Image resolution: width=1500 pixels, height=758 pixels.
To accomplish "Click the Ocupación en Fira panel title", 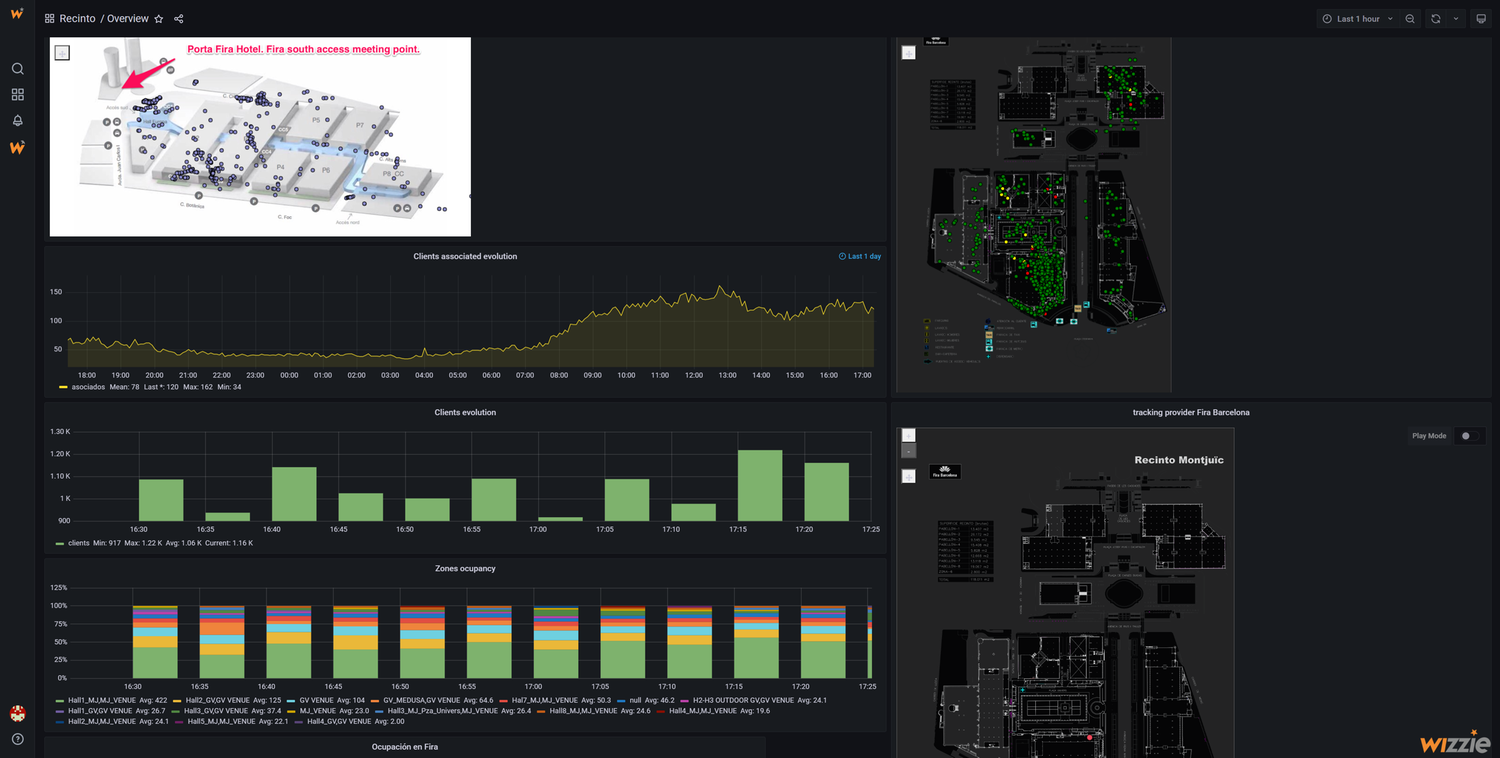I will pos(405,746).
